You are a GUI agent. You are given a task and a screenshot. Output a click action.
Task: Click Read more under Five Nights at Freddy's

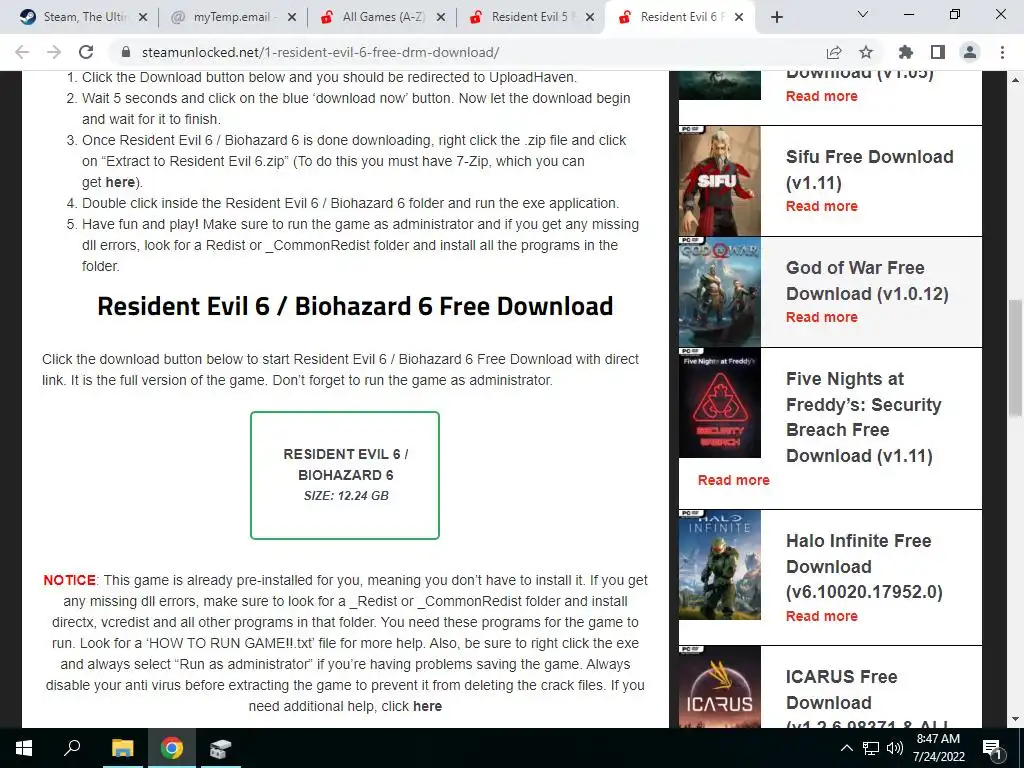[x=733, y=481]
